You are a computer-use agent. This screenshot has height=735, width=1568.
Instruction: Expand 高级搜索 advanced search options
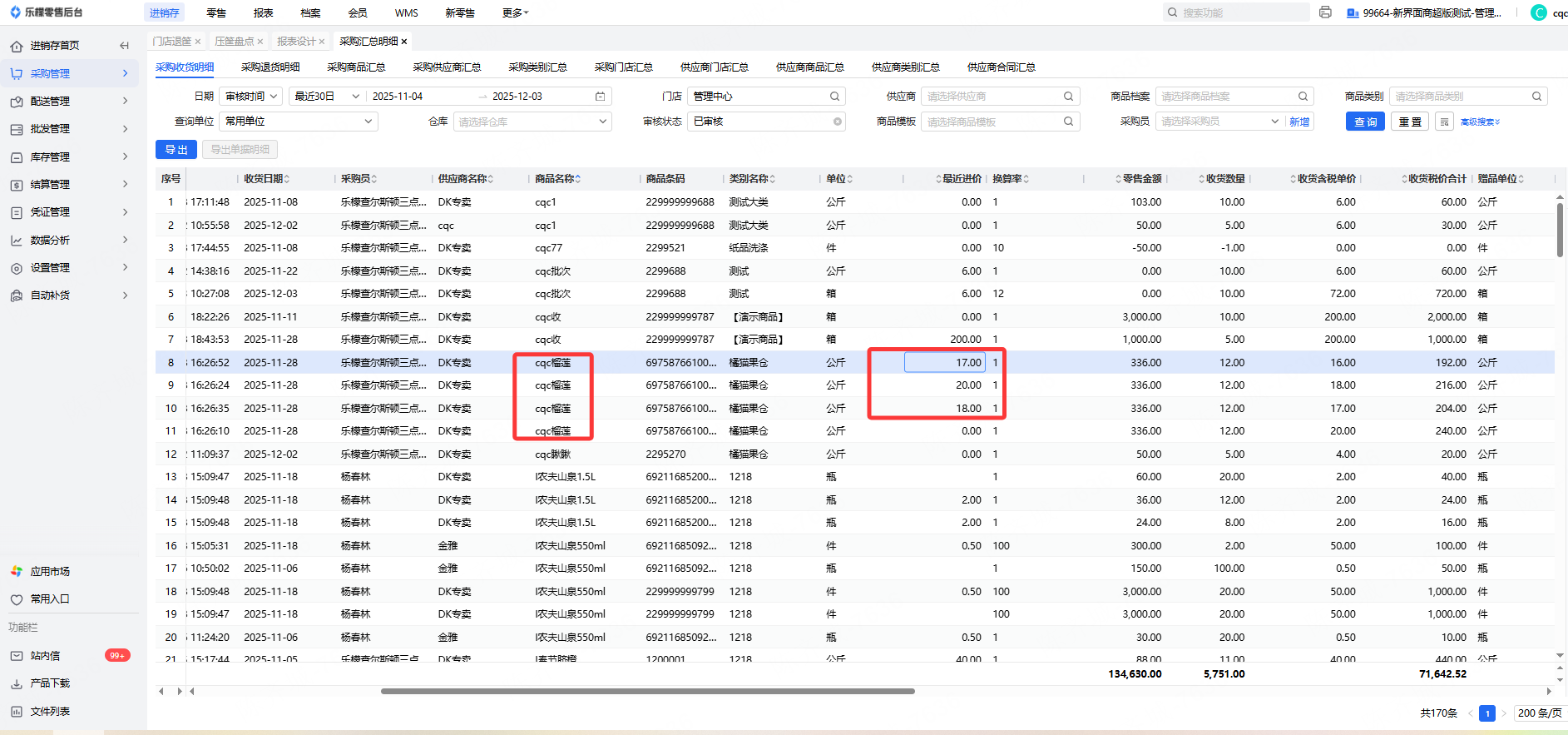coord(1481,122)
